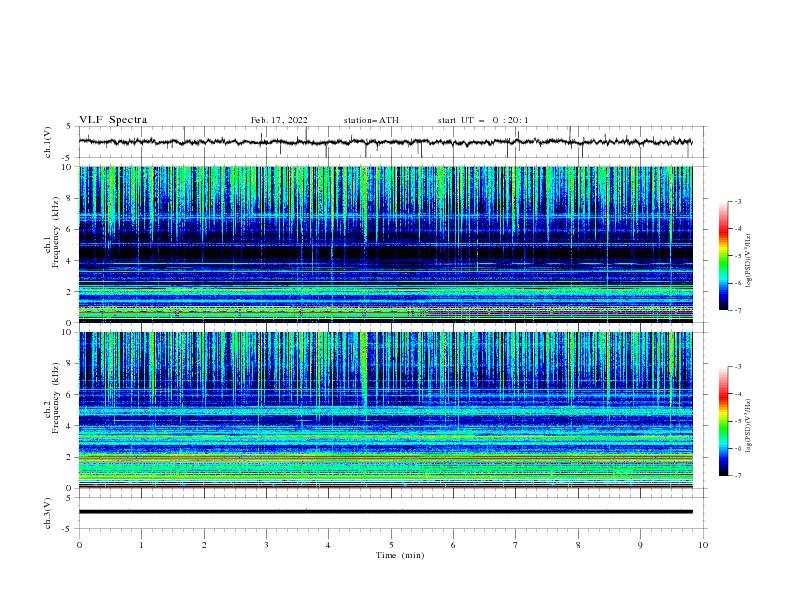Image resolution: width=792 pixels, height=612 pixels.
Task: Select the "ch.1(V)" vertical axis label
Action: point(48,142)
